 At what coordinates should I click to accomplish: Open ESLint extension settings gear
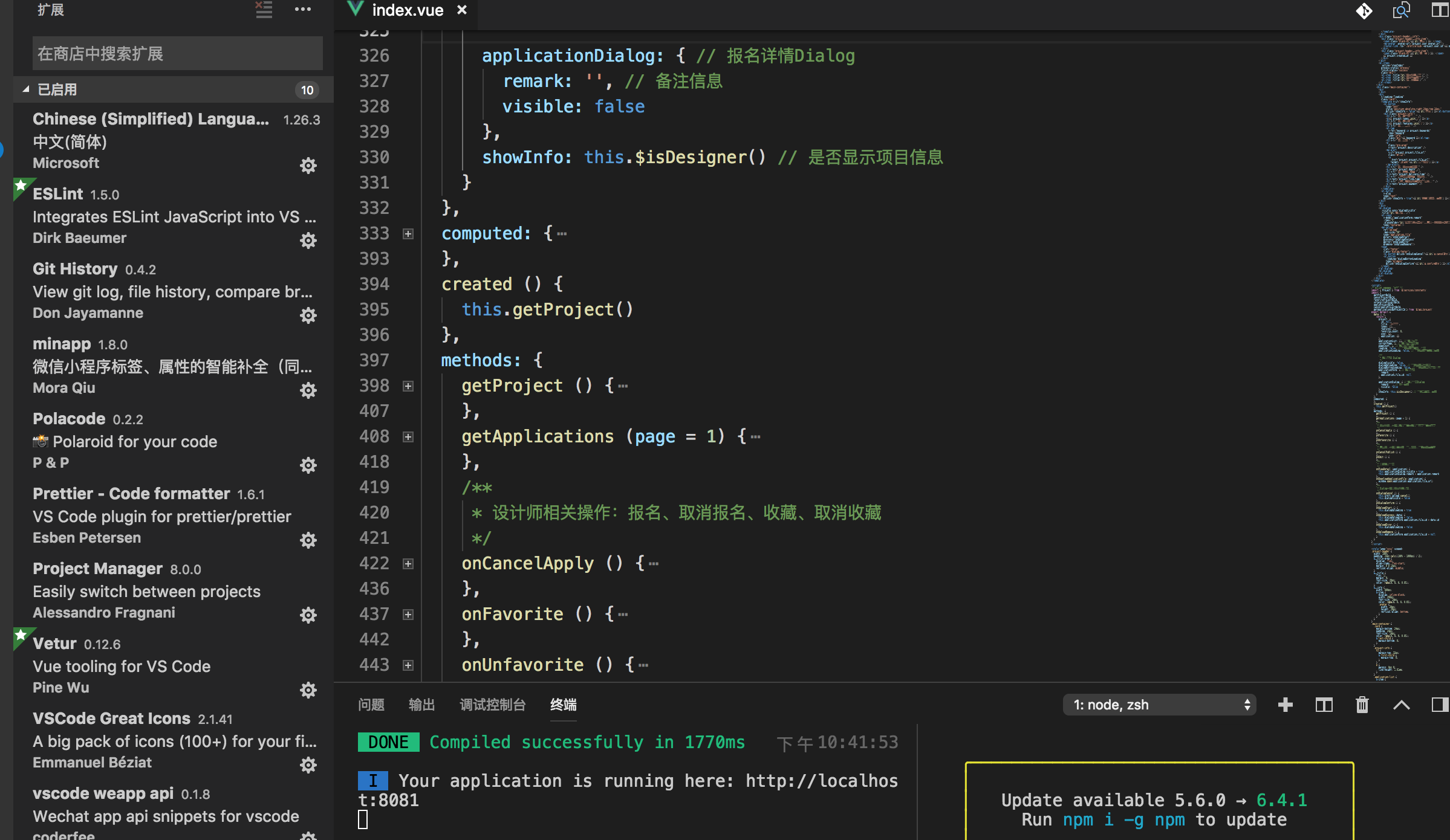click(308, 241)
